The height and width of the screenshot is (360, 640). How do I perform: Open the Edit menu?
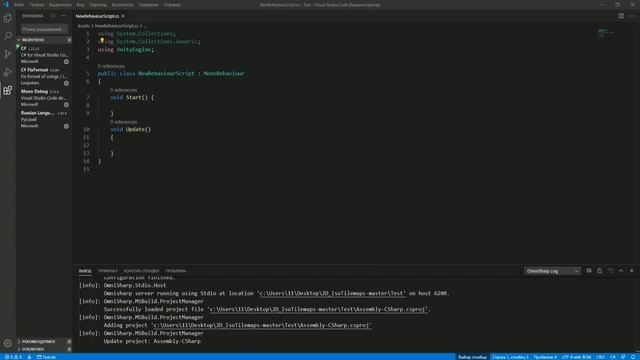[36, 5]
